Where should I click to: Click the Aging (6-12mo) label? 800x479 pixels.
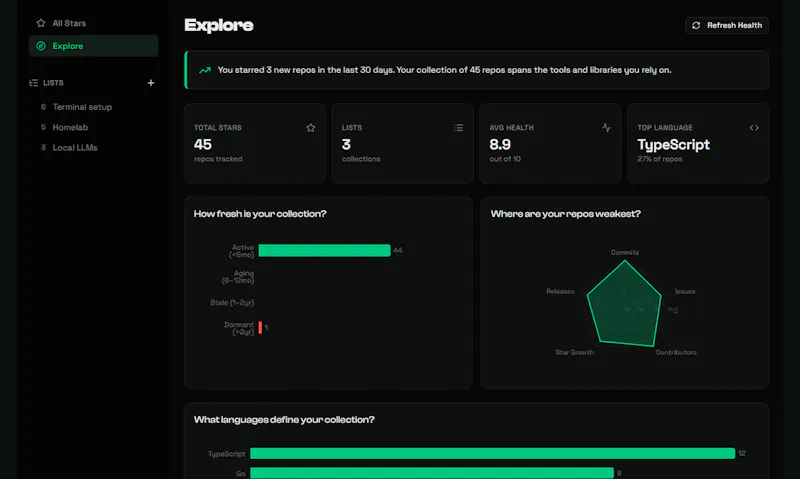coord(238,276)
